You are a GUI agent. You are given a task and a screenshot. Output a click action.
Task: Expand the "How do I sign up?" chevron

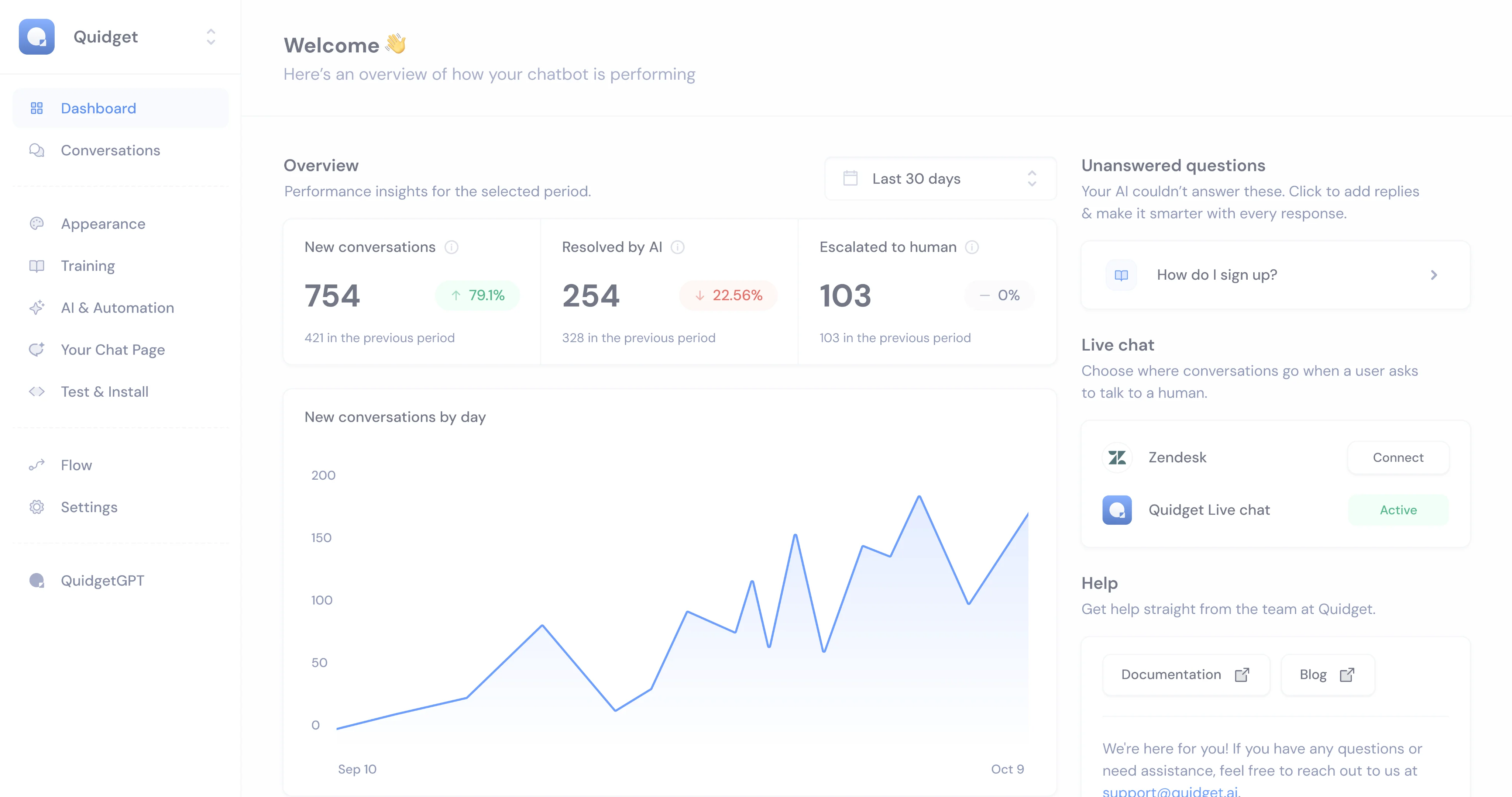coord(1434,275)
